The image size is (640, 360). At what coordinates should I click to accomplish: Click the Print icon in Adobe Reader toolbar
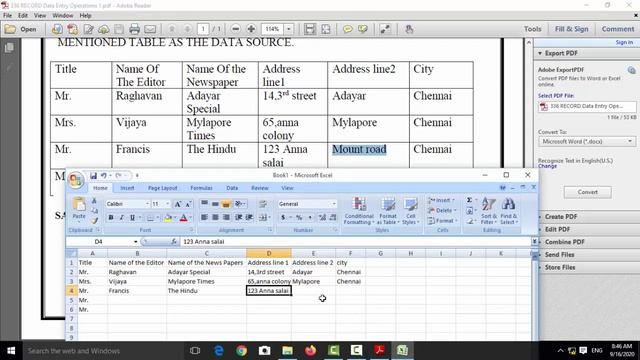[x=134, y=29]
